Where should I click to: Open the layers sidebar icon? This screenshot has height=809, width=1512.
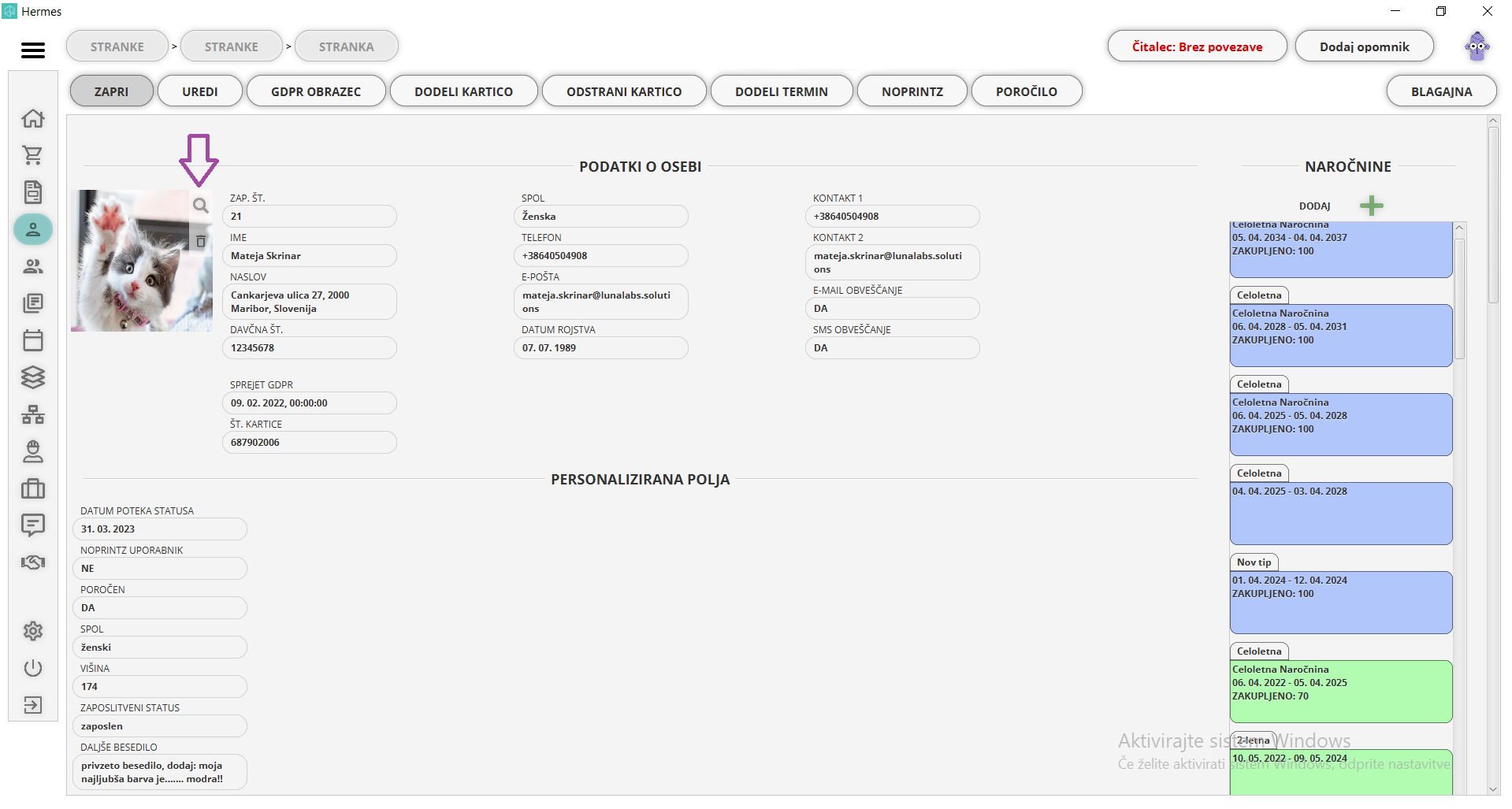point(33,377)
